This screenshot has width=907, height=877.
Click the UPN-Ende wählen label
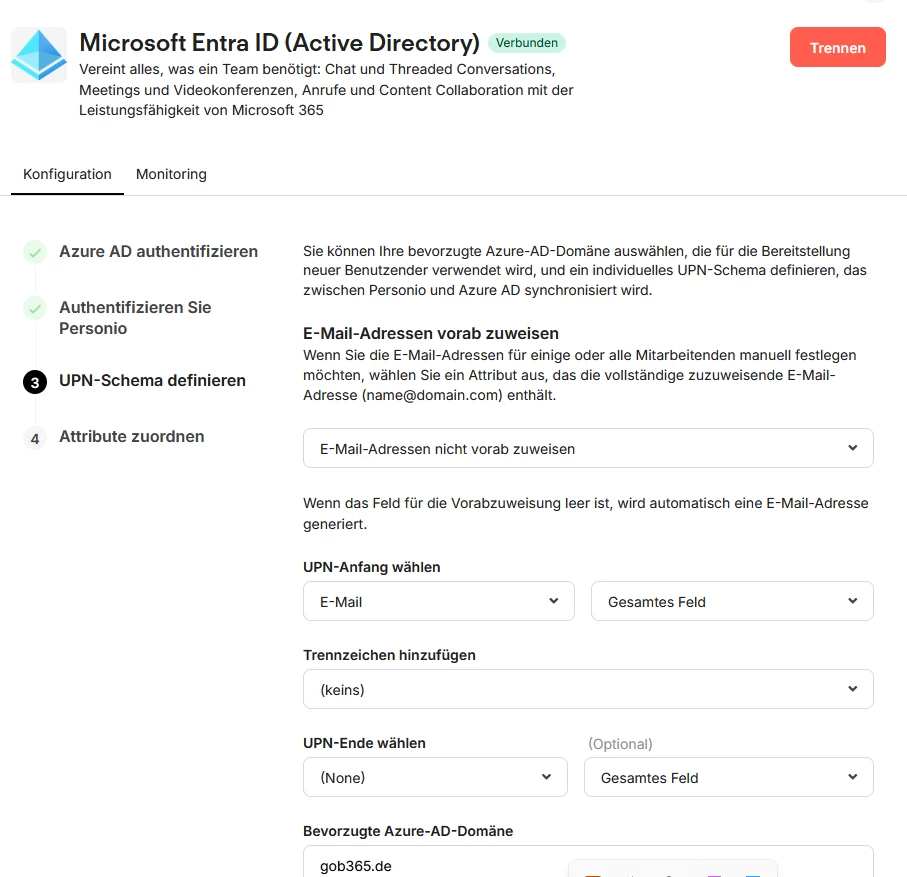[x=364, y=743]
